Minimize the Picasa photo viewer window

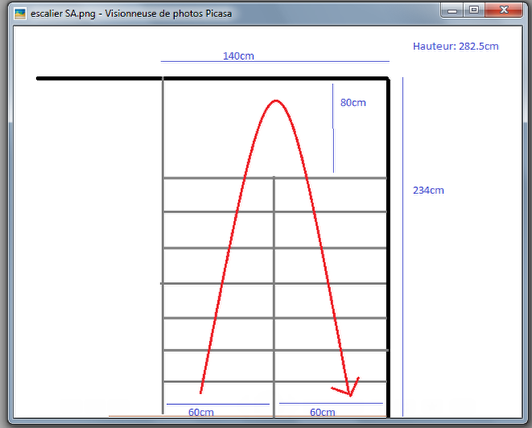[x=452, y=10]
